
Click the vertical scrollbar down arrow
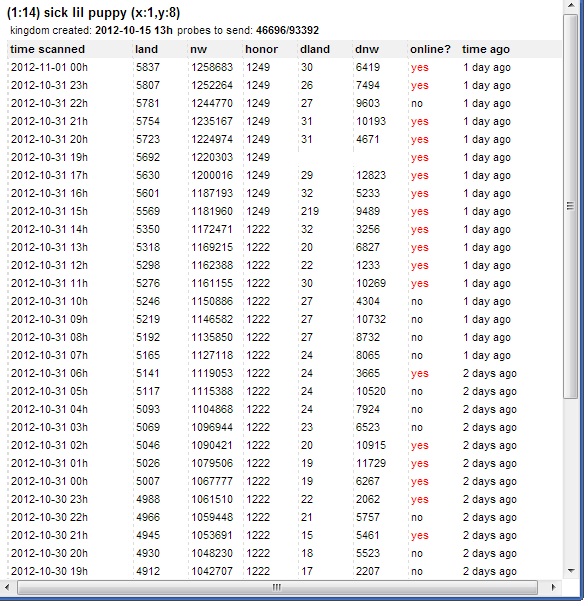(x=570, y=571)
